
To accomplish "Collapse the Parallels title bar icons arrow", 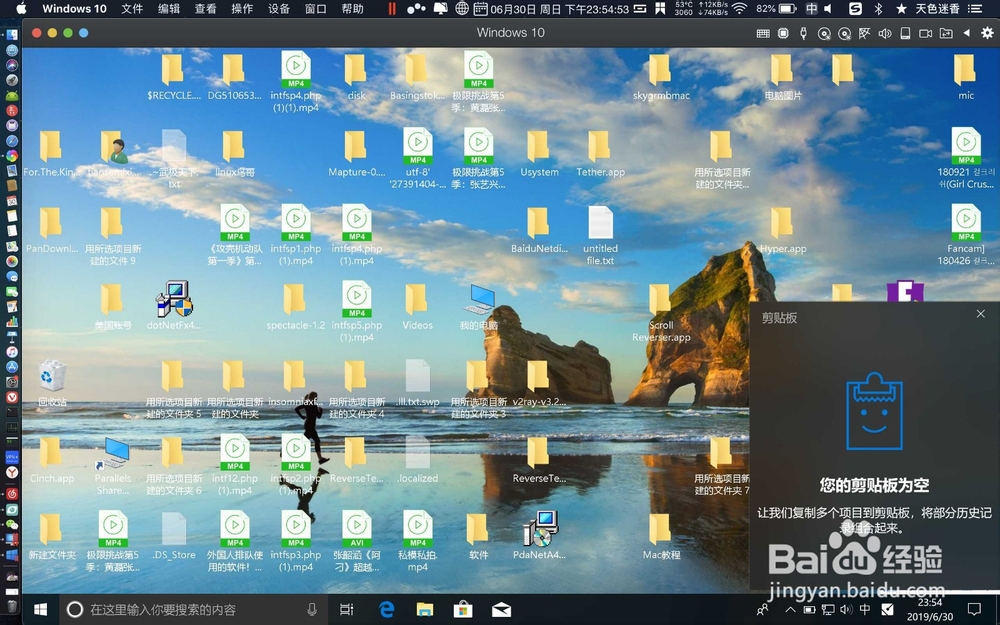I will click(966, 33).
